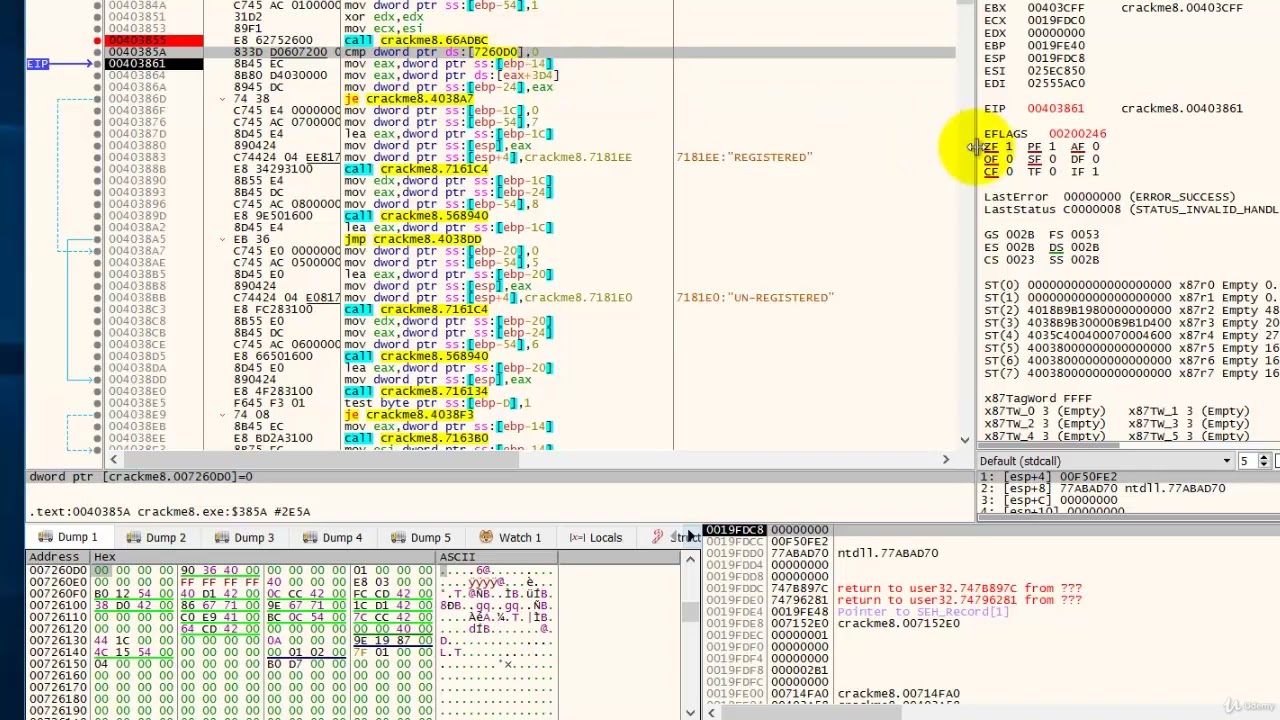Select the LastError ERROR_SUCCESS line
1280x720 pixels.
pos(1109,197)
